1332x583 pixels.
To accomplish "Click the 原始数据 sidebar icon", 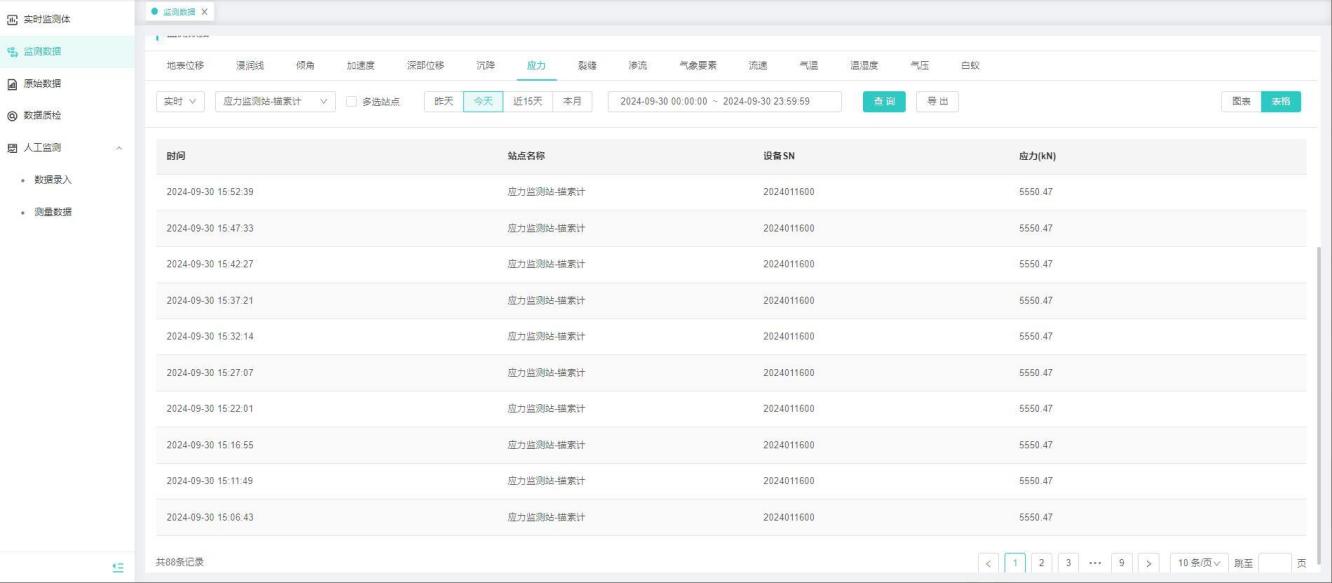I will pos(12,83).
